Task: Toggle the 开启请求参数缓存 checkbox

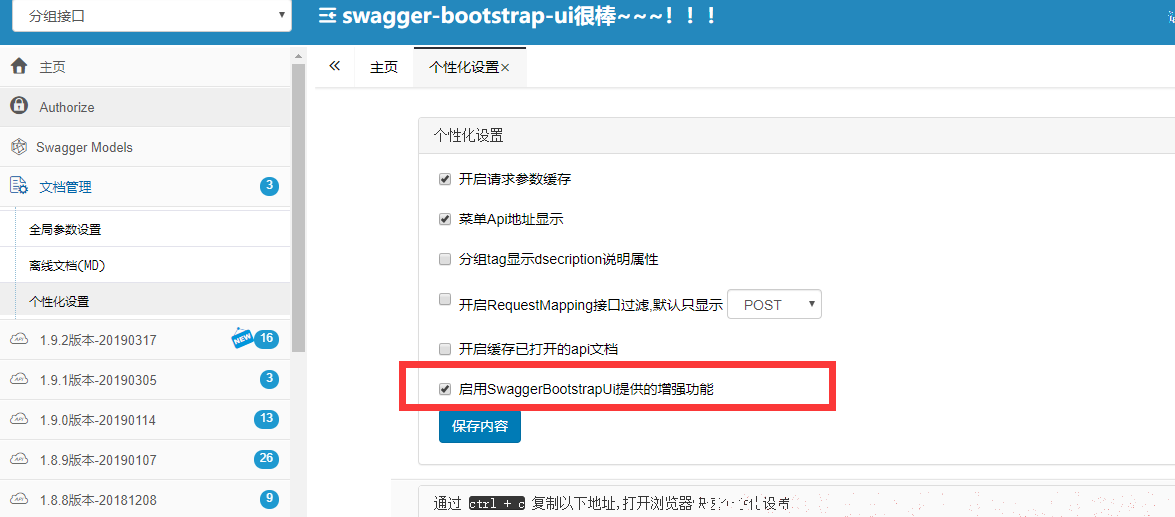Action: click(444, 179)
